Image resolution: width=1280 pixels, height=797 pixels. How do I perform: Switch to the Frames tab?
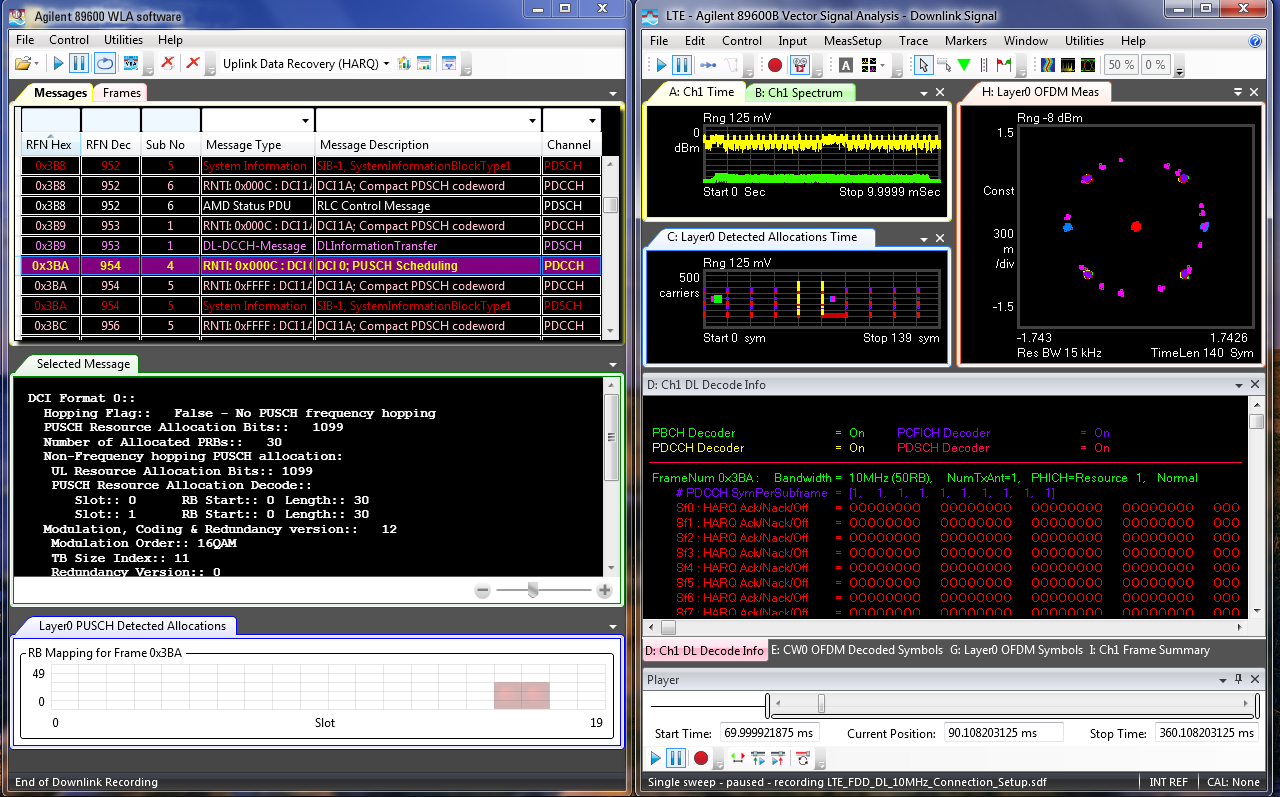[x=122, y=92]
